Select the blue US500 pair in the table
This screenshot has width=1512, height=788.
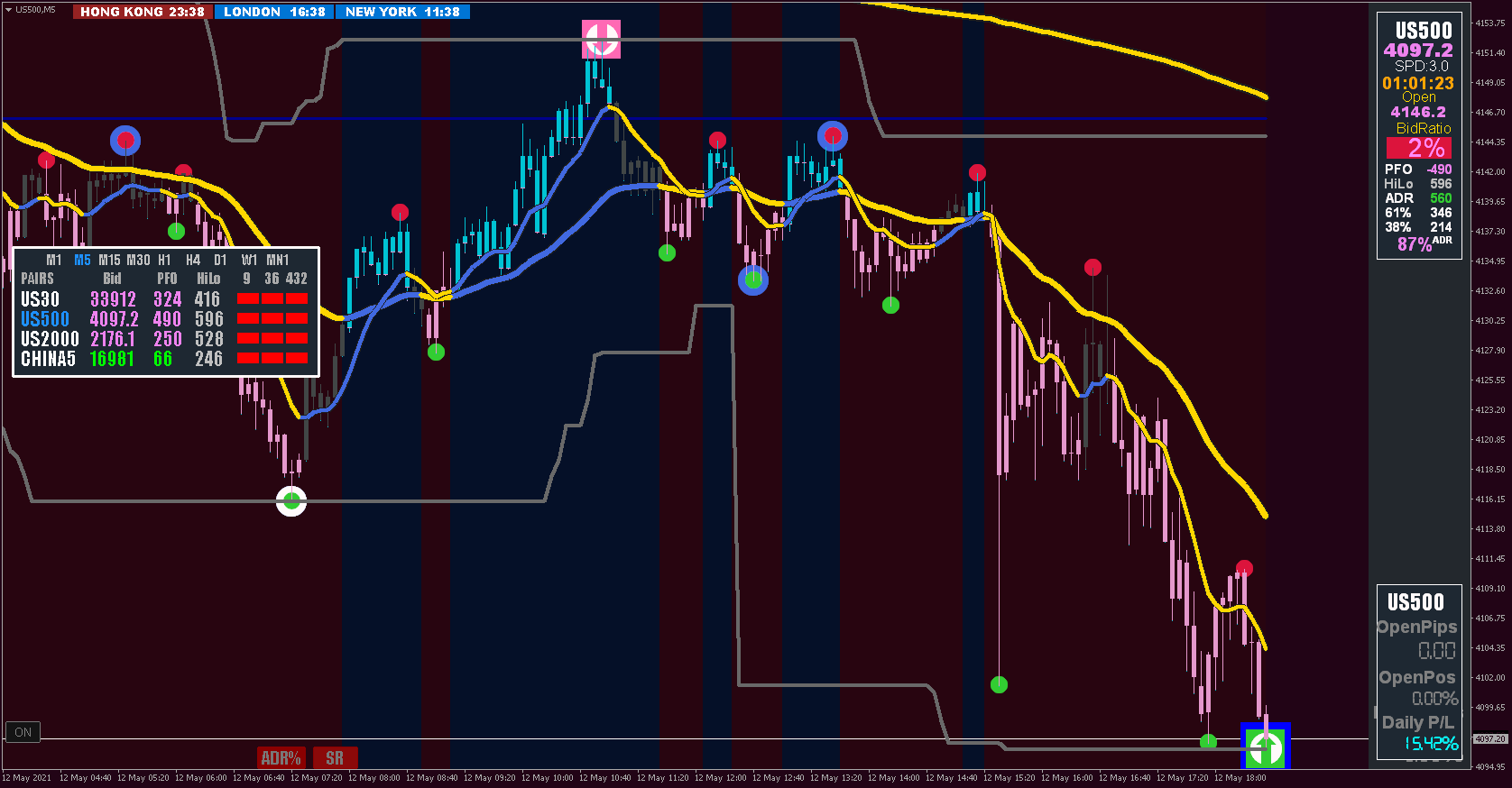(x=45, y=319)
